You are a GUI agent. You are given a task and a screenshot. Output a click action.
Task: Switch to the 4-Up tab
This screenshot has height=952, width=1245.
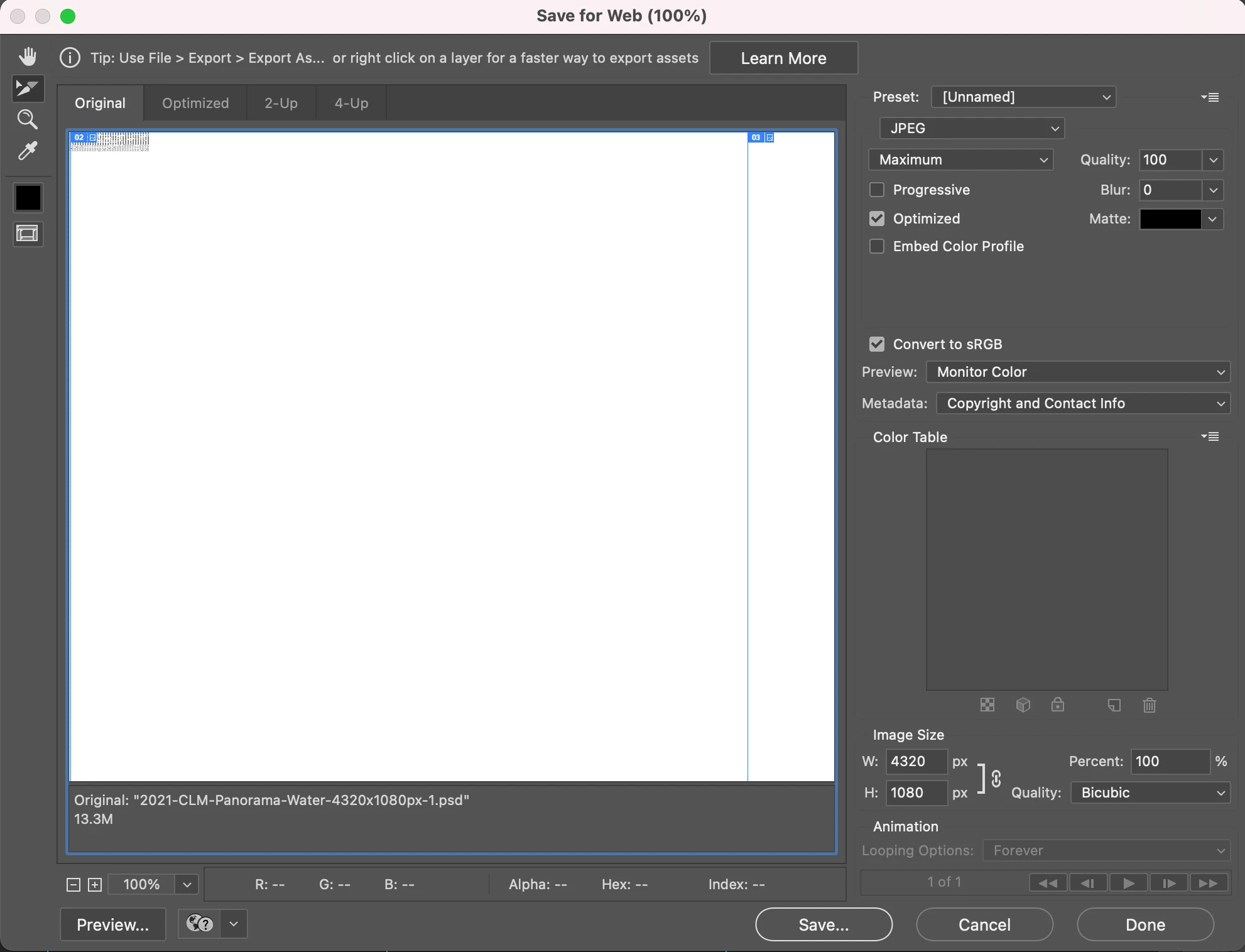point(351,103)
